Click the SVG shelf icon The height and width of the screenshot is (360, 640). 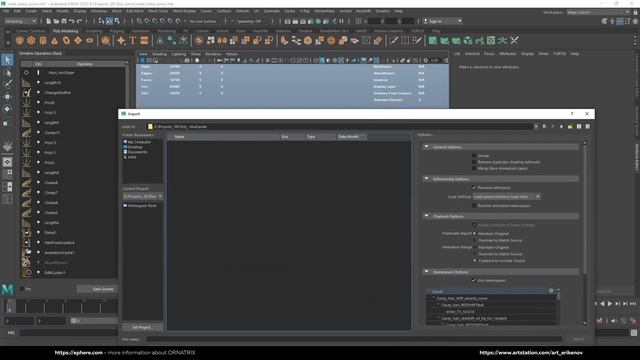click(x=144, y=40)
